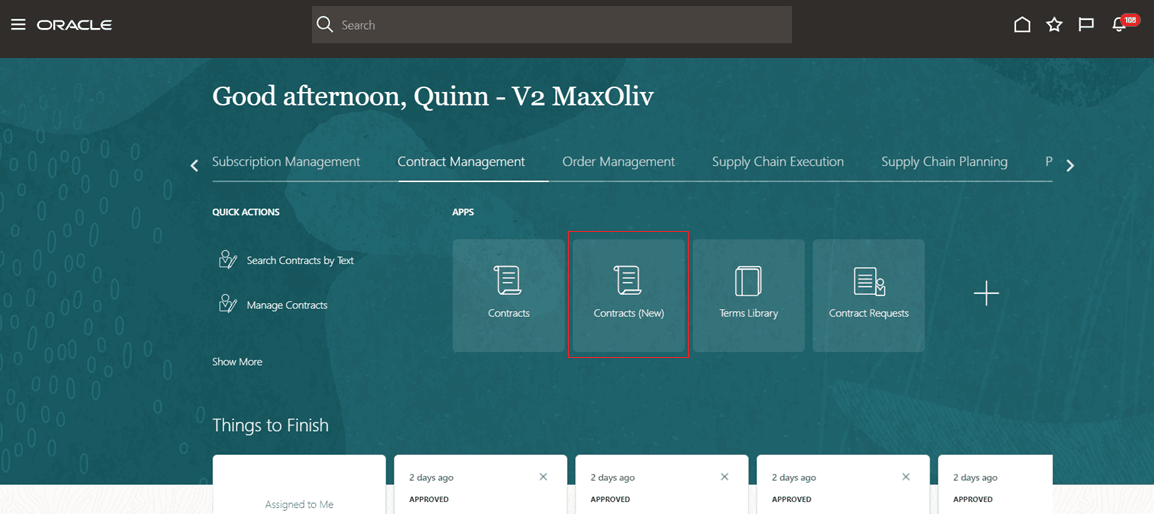Dismiss the first Approved notification card
The width and height of the screenshot is (1154, 514).
click(543, 477)
